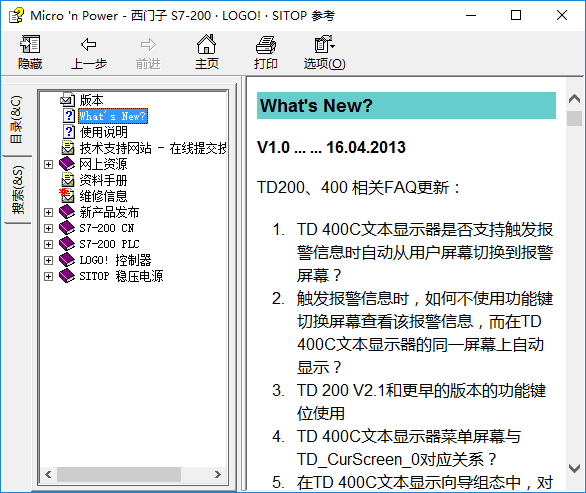
Task: Select the 版本 tree item
Action: click(92, 100)
